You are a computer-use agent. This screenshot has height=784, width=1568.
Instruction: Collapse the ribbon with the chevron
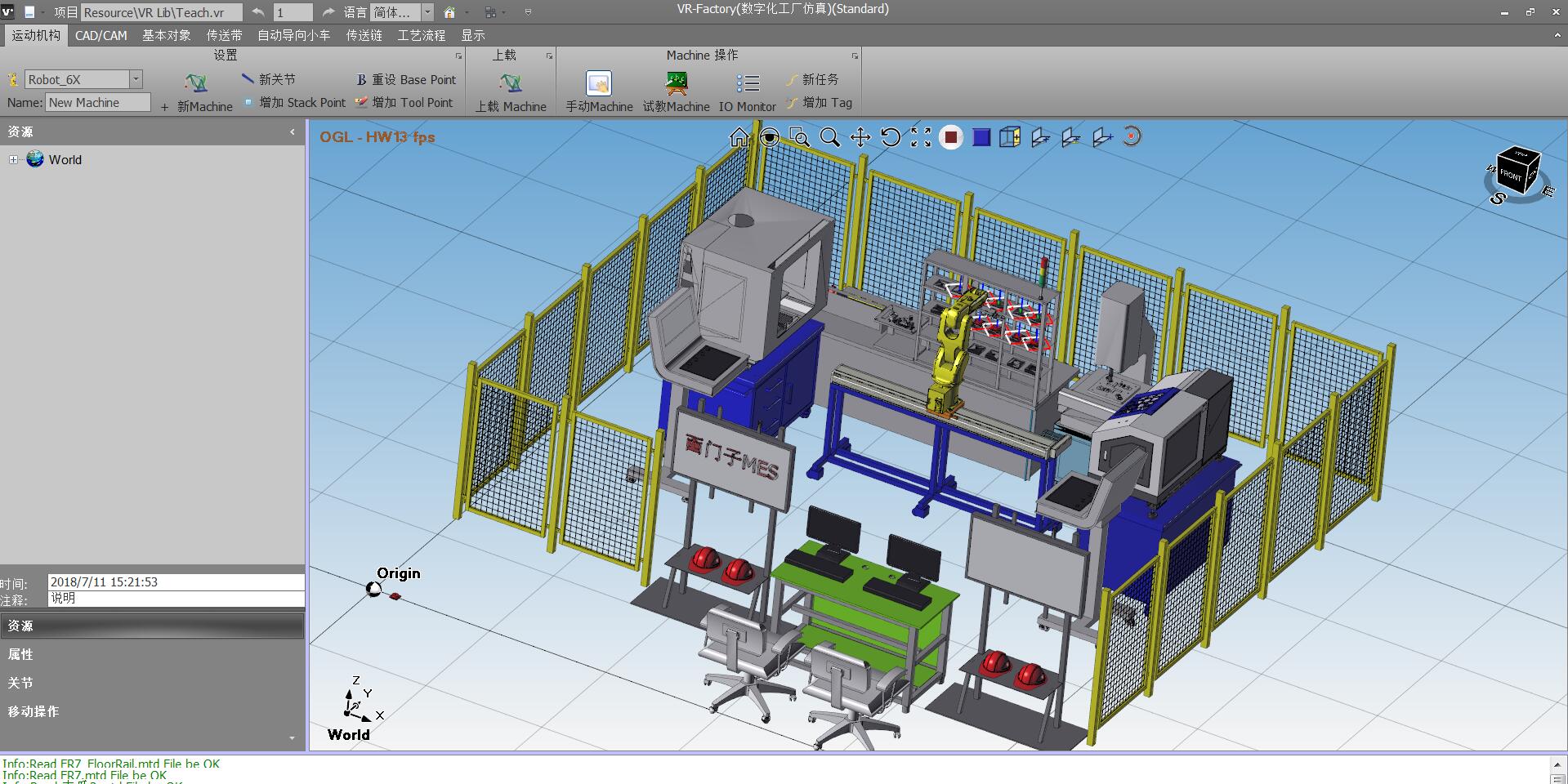1557,35
